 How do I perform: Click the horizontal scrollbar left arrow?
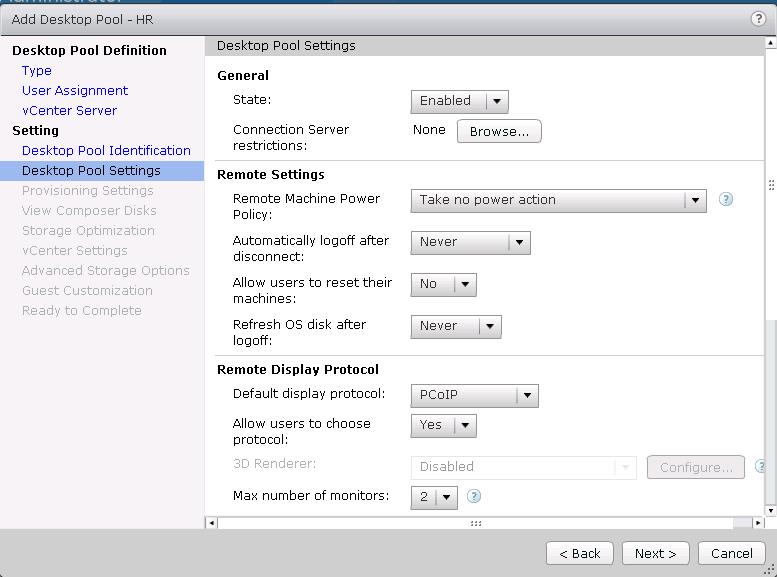(211, 523)
